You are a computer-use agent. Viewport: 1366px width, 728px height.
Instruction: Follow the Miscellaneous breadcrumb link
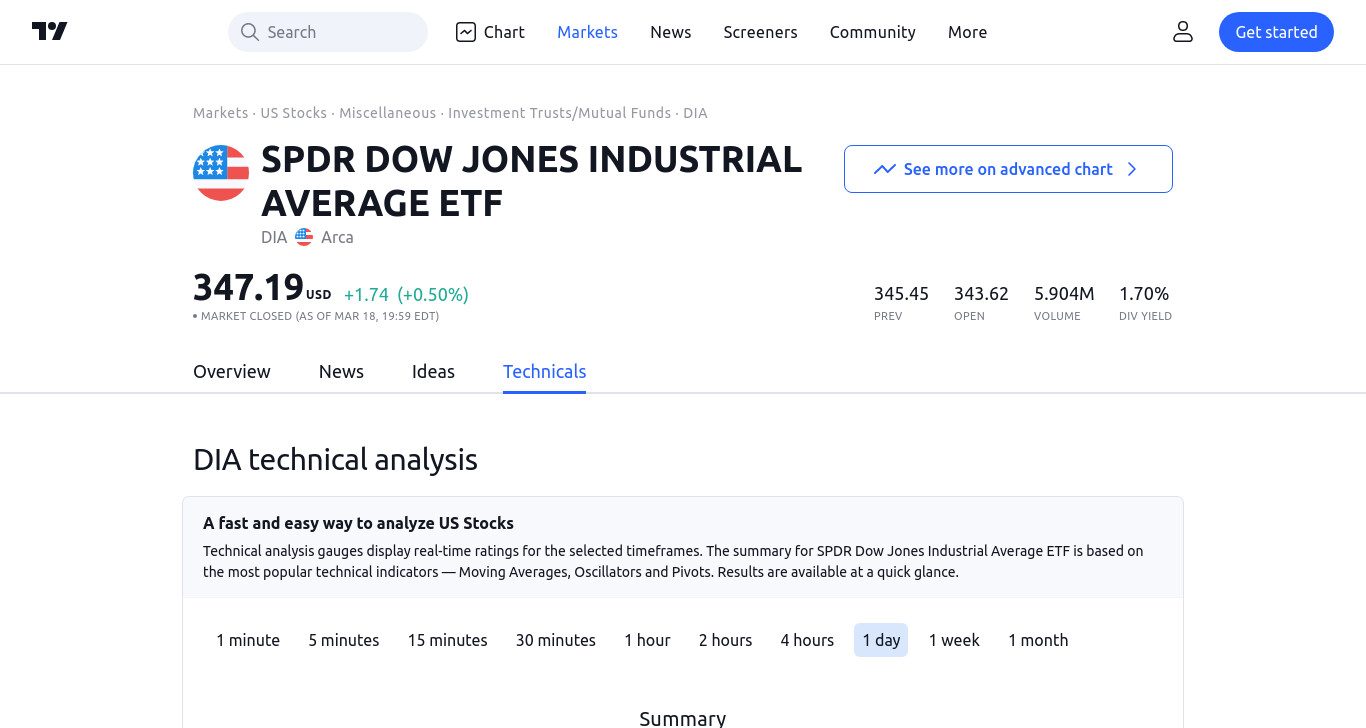(x=387, y=113)
